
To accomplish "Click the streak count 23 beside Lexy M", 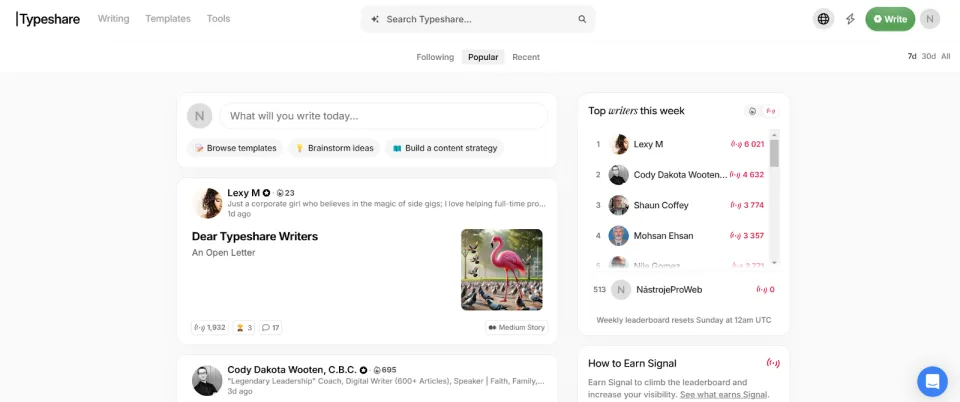I will (285, 193).
